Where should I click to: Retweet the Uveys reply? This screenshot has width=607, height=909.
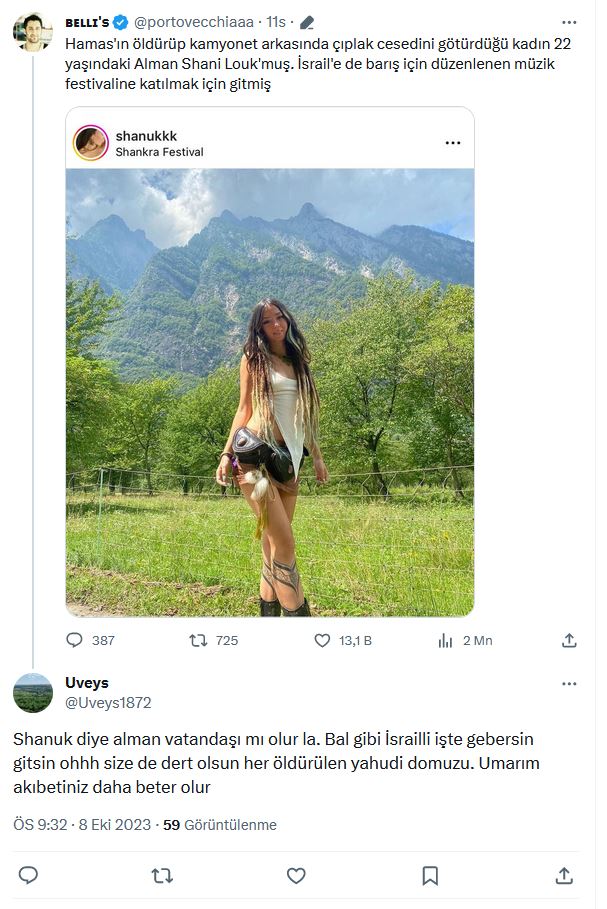point(162,875)
